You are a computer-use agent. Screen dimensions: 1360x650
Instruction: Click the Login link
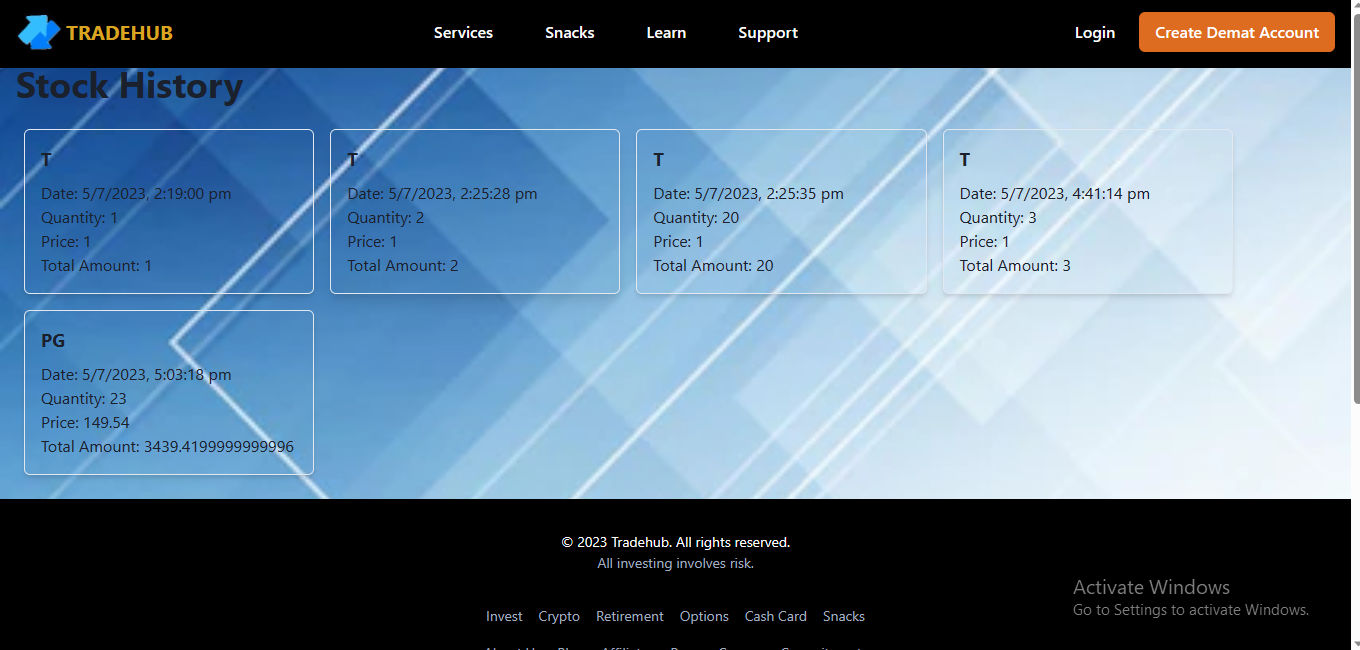click(x=1095, y=33)
